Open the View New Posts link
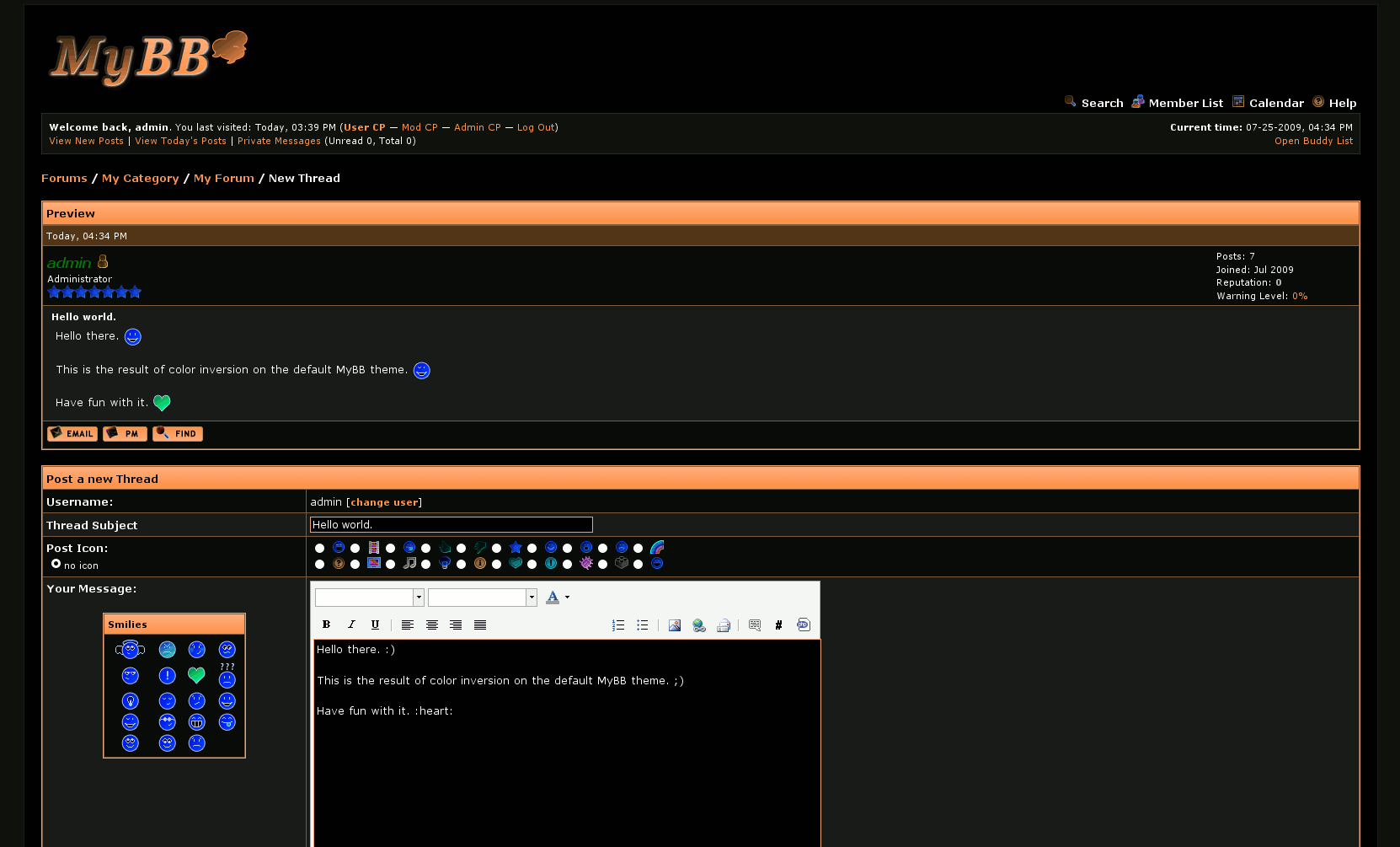Screen dimensions: 1400x847 pyautogui.click(x=86, y=142)
